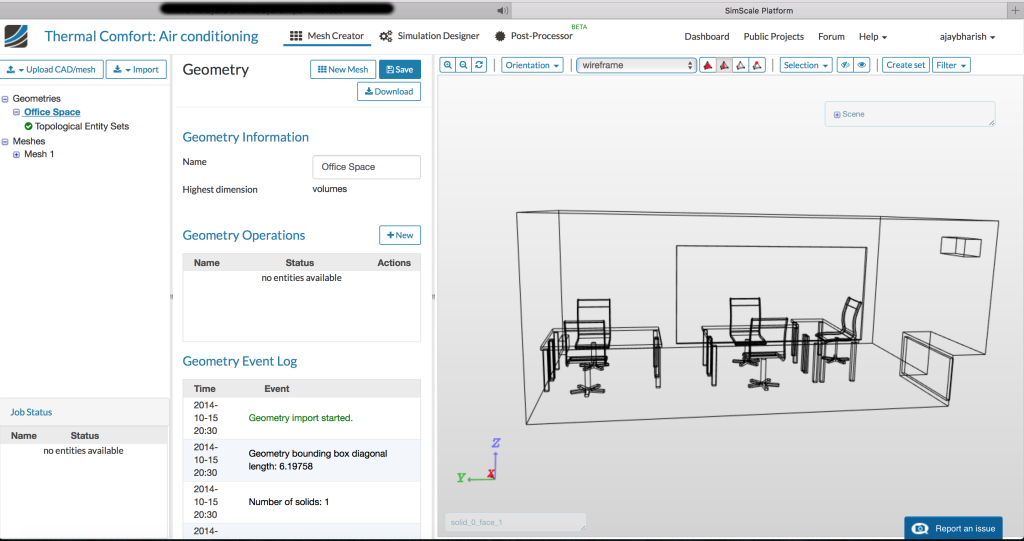This screenshot has height=541, width=1024.
Task: Click the SimScale Platform browser tab
Action: 759,10
